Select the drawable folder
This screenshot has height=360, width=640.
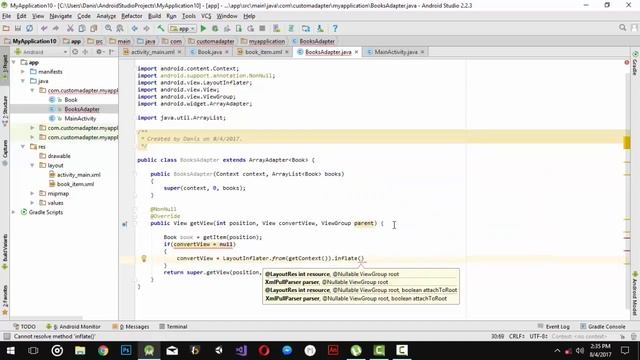click(59, 156)
